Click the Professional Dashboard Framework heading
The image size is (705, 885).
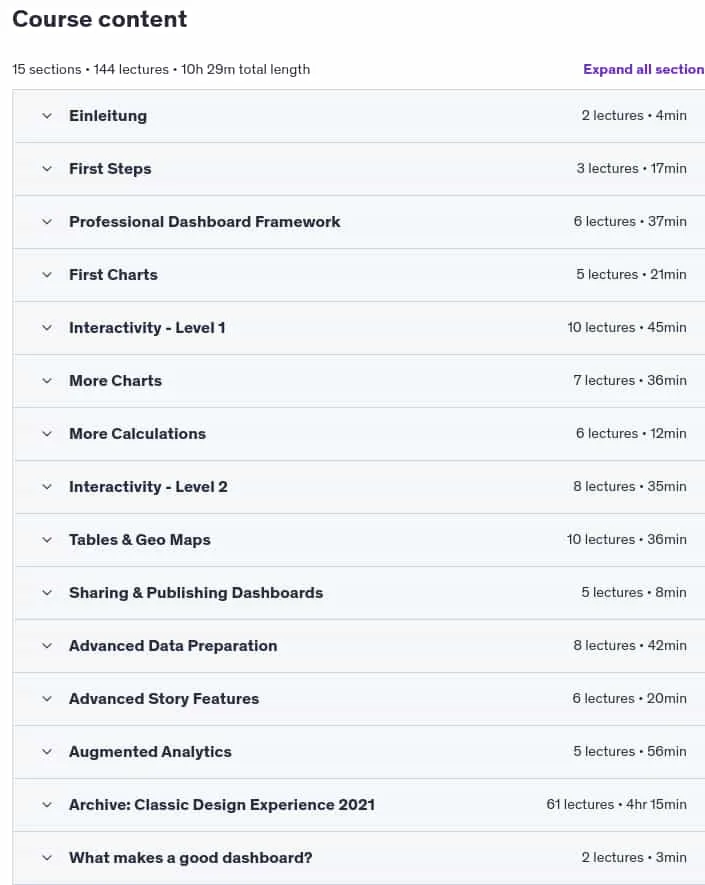(x=204, y=222)
